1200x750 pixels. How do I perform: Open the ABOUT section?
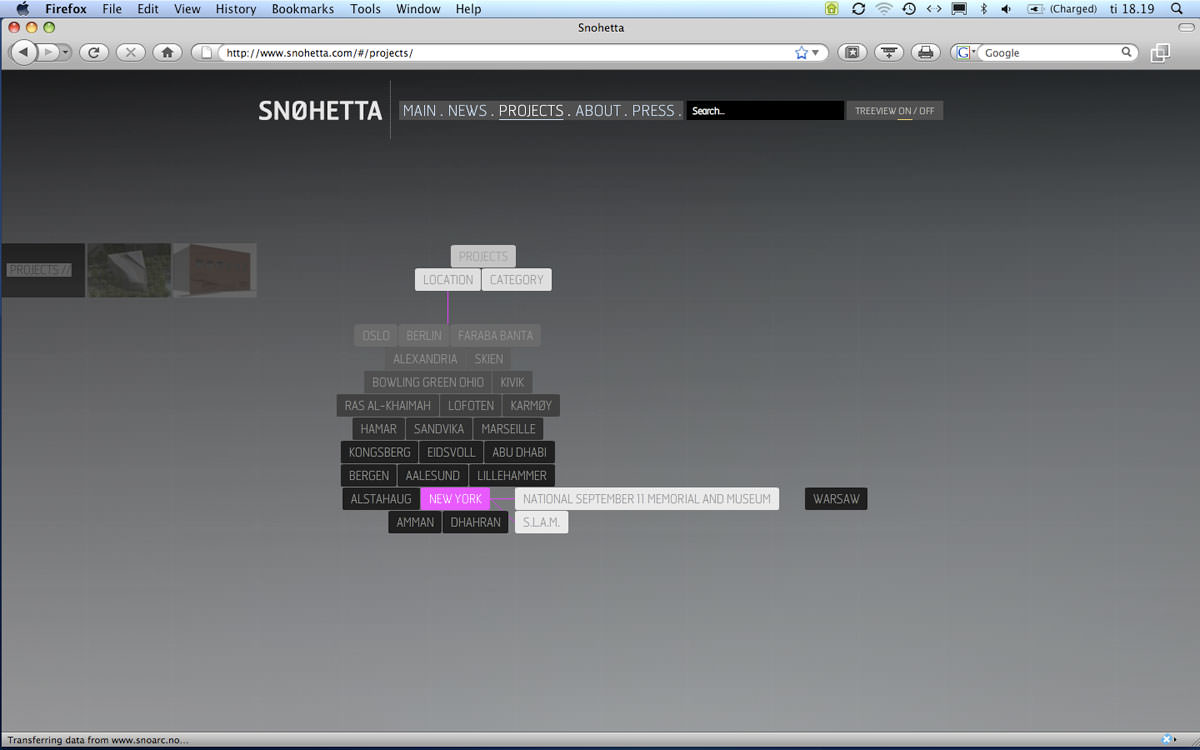pos(598,111)
